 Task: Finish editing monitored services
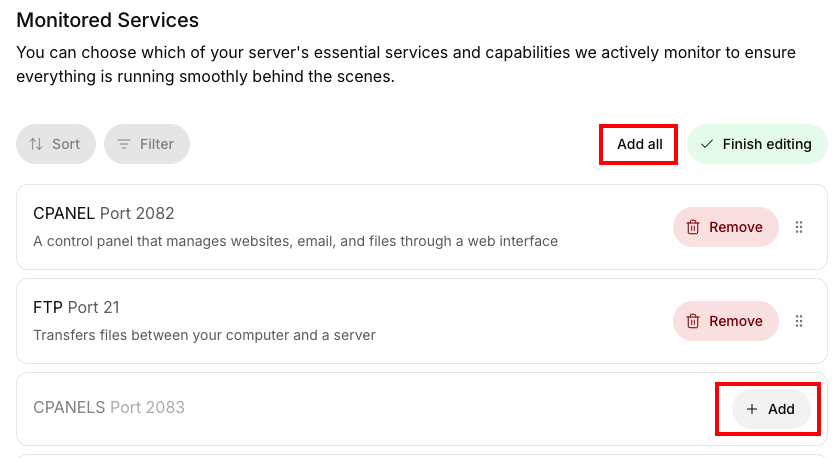click(757, 144)
